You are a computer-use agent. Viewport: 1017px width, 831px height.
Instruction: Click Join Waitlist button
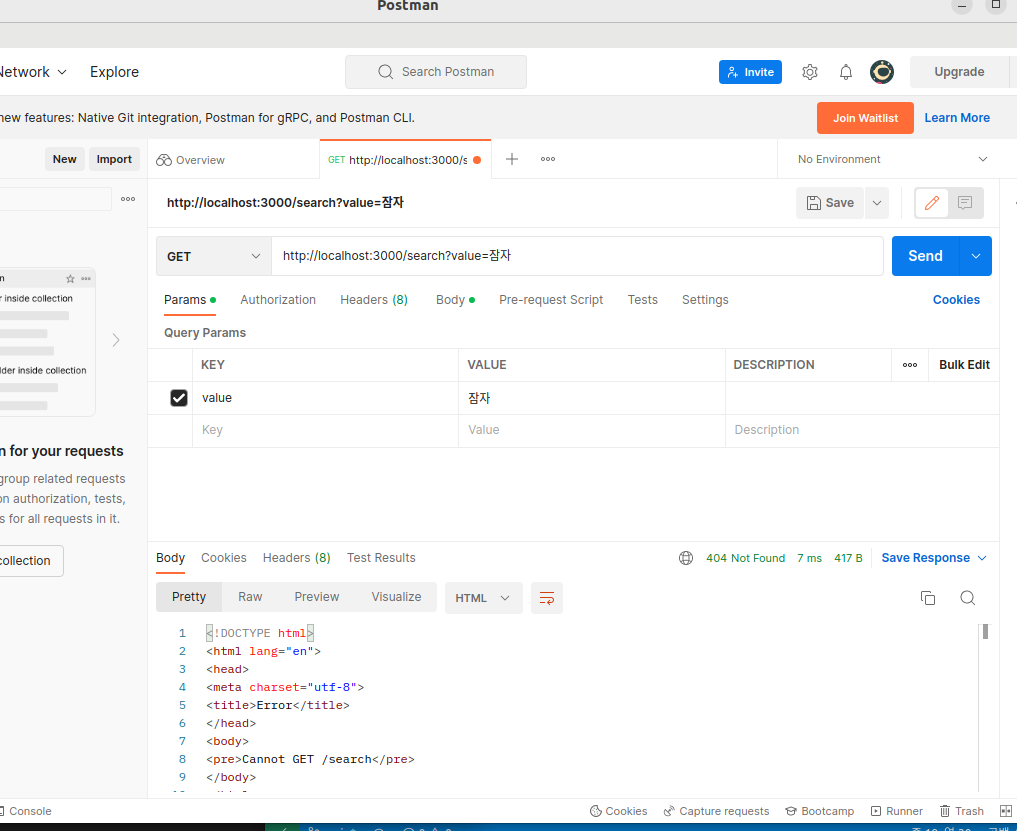pyautogui.click(x=865, y=118)
